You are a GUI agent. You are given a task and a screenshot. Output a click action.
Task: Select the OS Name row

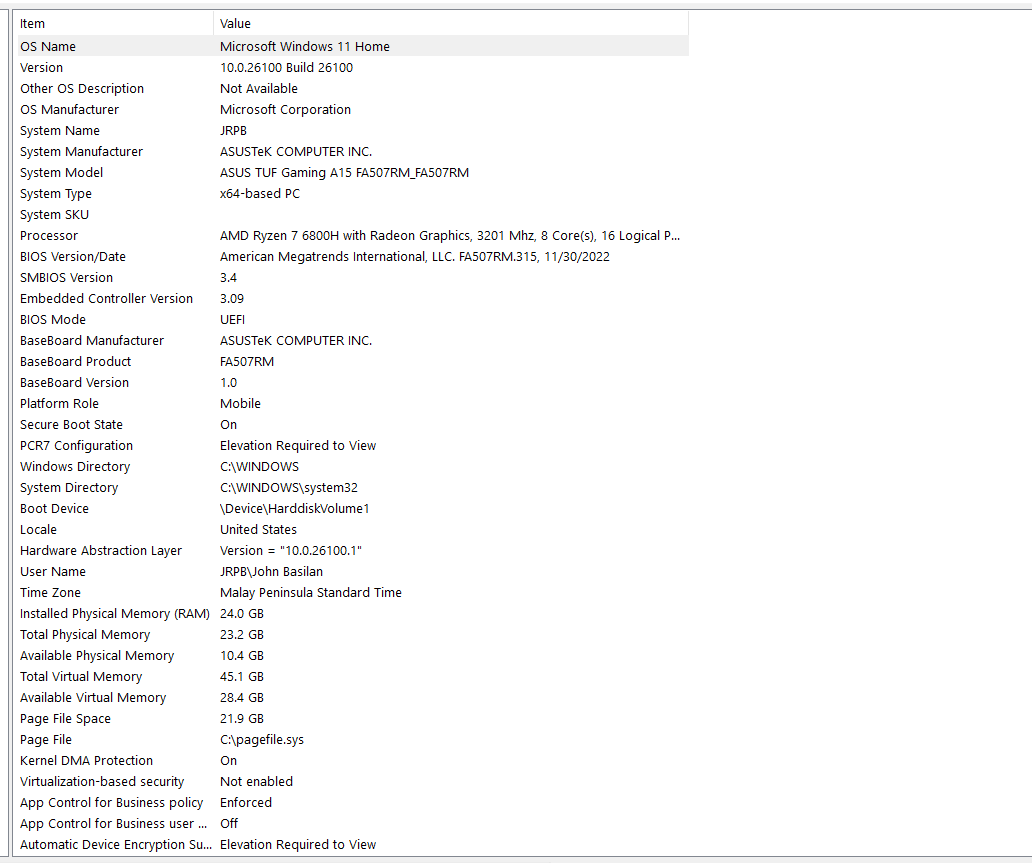351,46
